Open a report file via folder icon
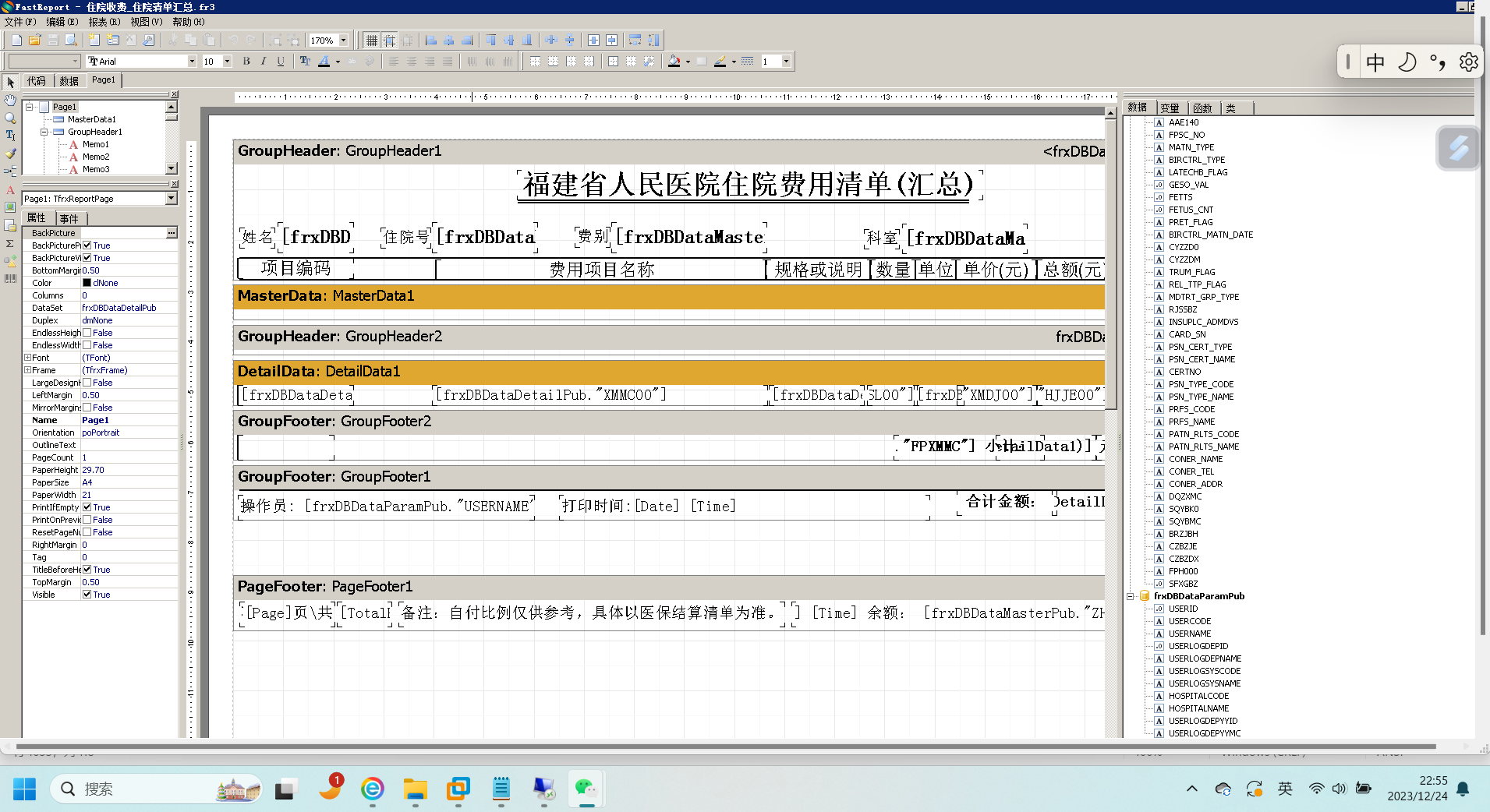The width and height of the screenshot is (1490, 812). pyautogui.click(x=34, y=40)
